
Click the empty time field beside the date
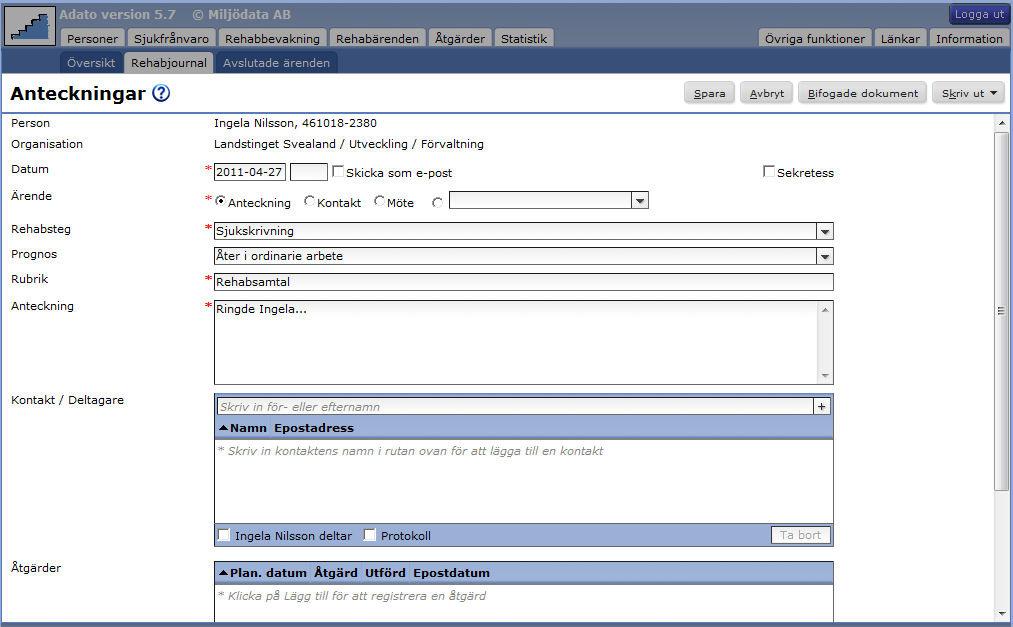click(309, 172)
